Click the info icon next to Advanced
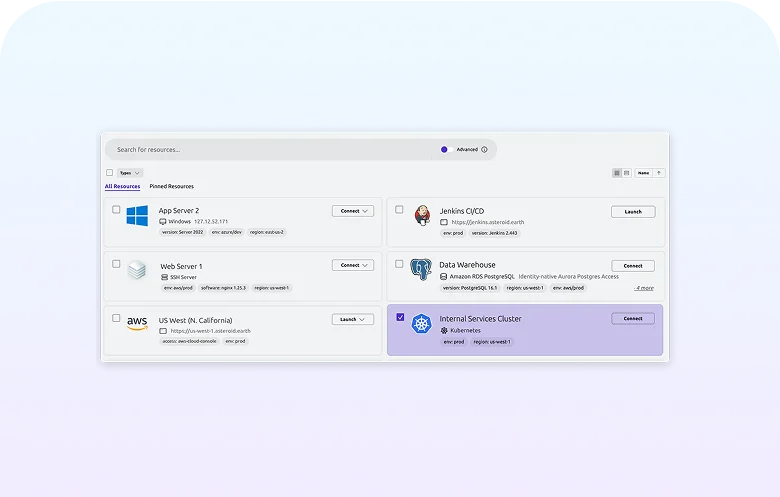 point(485,150)
